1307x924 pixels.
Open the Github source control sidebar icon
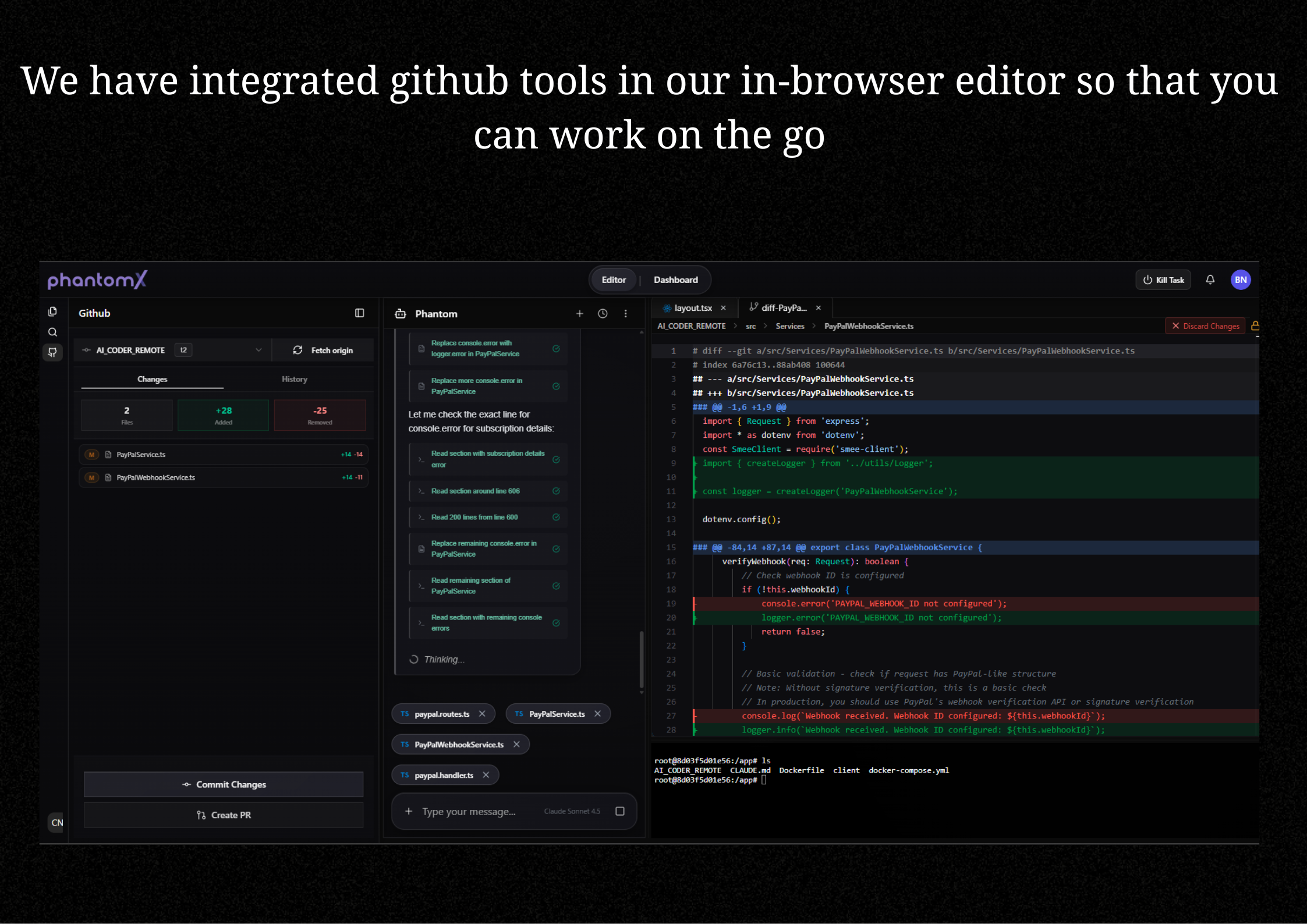tap(52, 352)
